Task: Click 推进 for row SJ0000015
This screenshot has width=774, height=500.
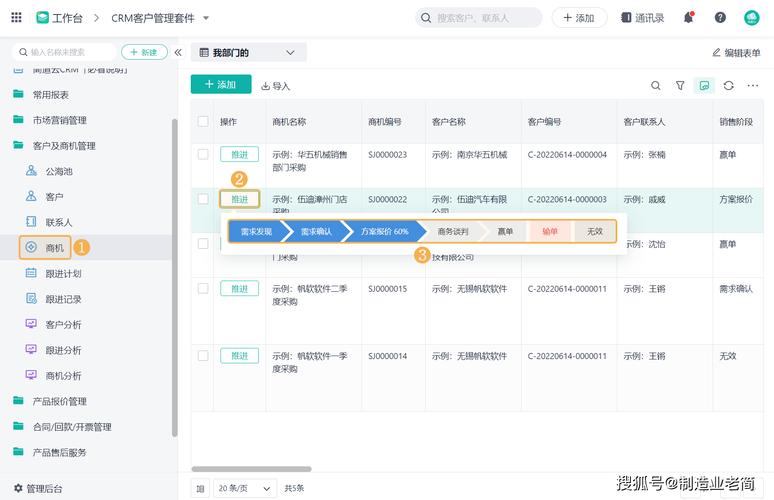Action: pyautogui.click(x=239, y=288)
